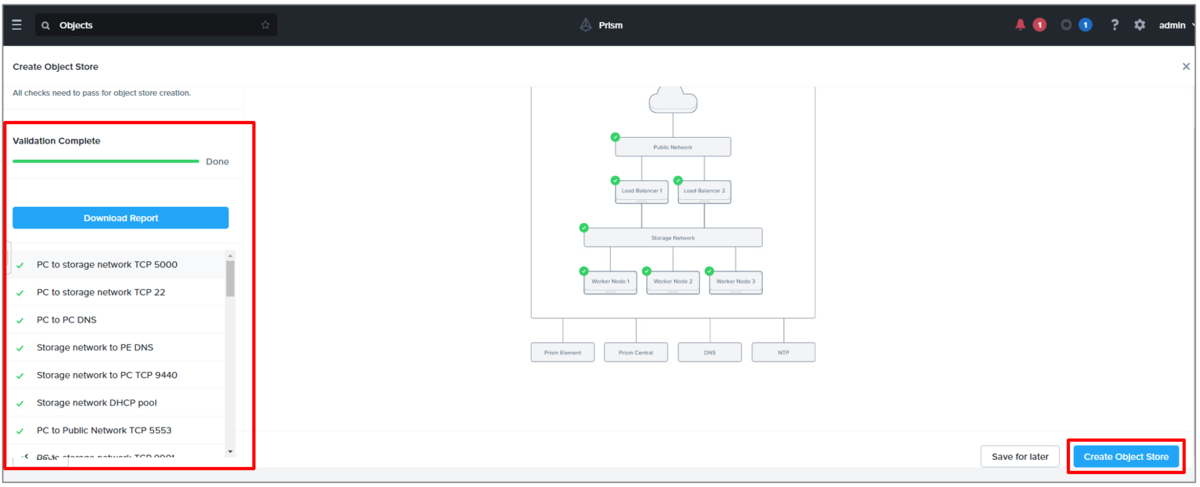Click the Worker Node 3 diagram box

coord(736,282)
